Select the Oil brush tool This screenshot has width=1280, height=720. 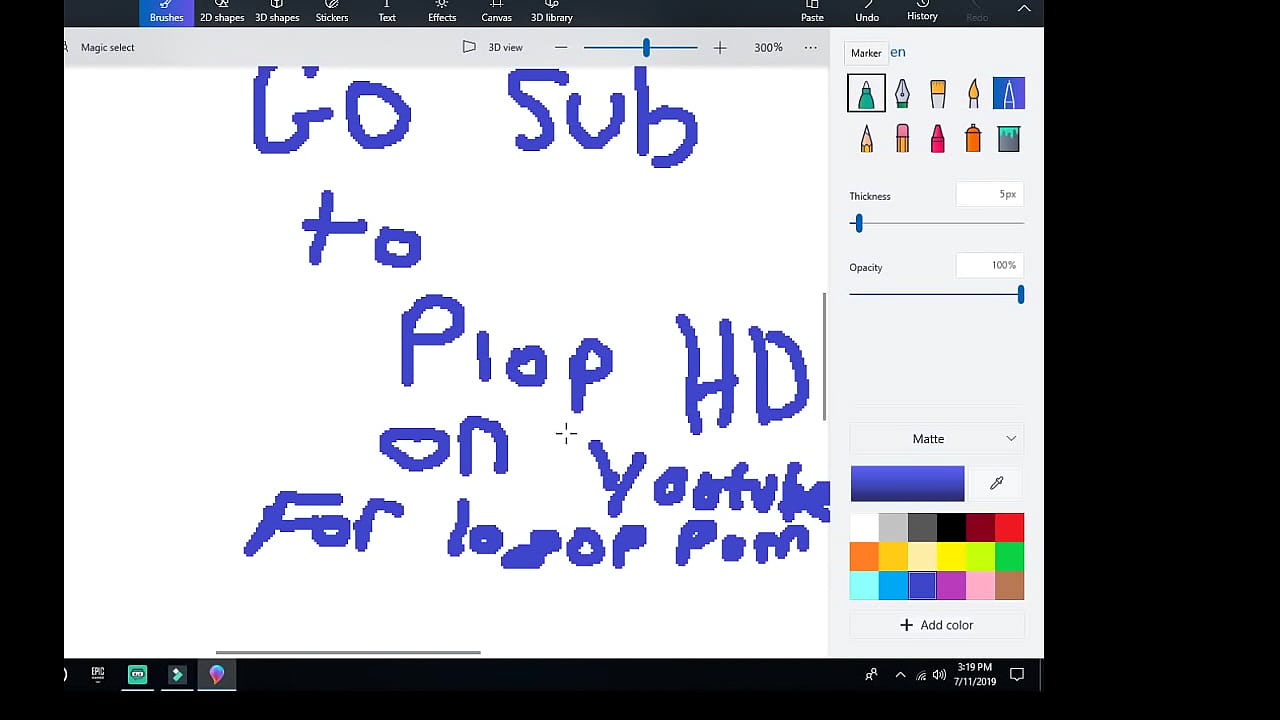pos(937,94)
